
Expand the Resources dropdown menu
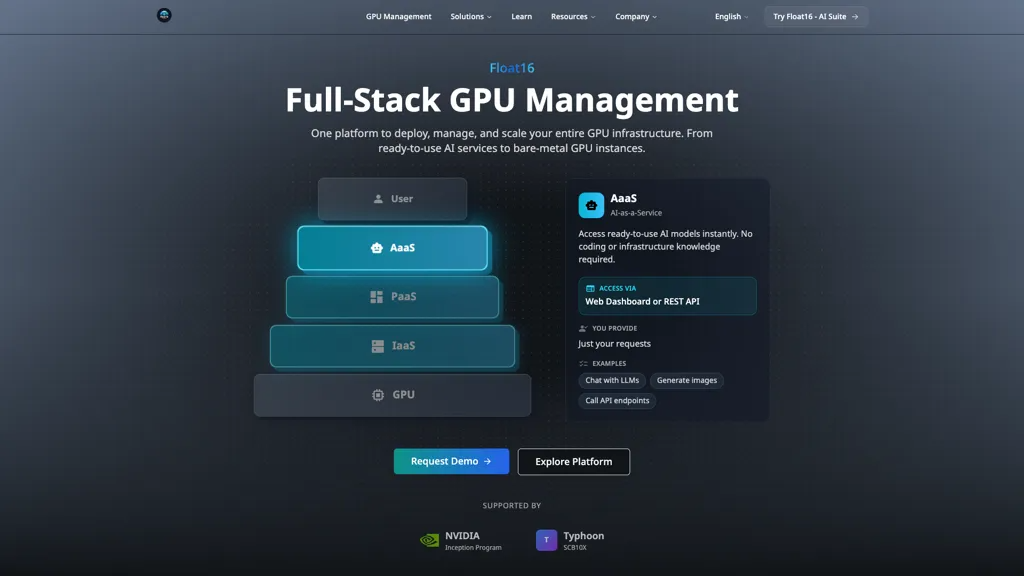click(573, 16)
